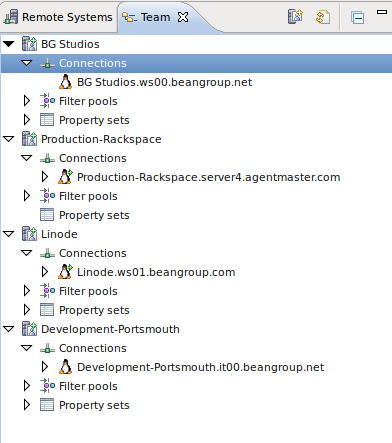Close the Team view tab

183,17
